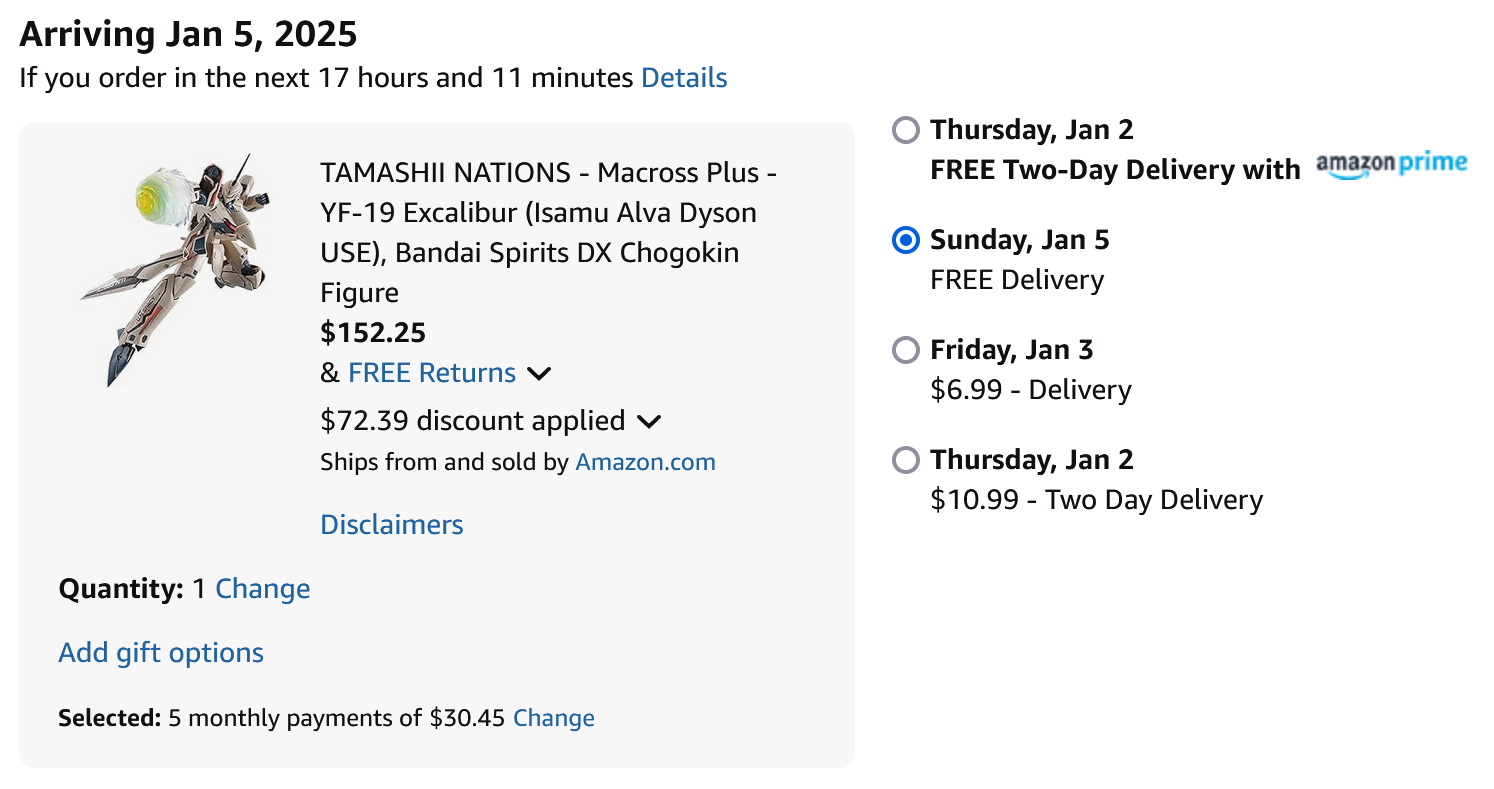Image resolution: width=1494 pixels, height=789 pixels.
Task: Open the YF-19 Excalibur product image
Action: click(173, 270)
